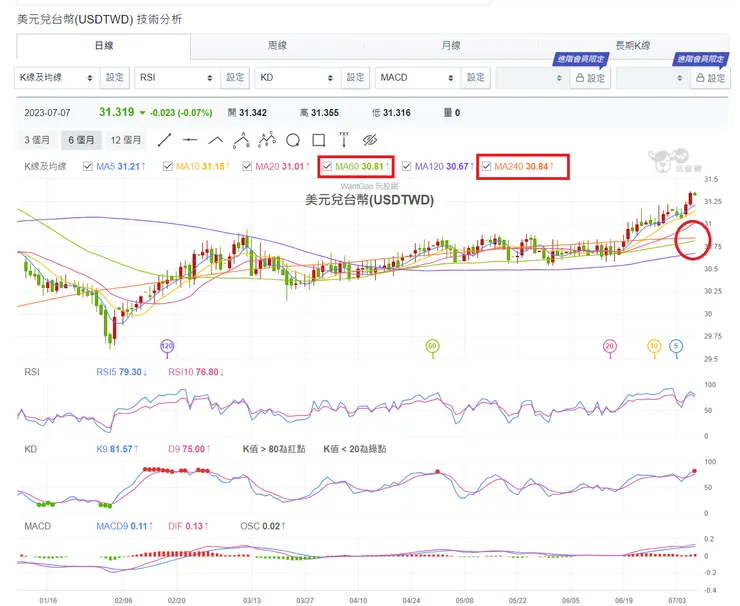
Task: Toggle the MA120 checkbox
Action: click(406, 166)
